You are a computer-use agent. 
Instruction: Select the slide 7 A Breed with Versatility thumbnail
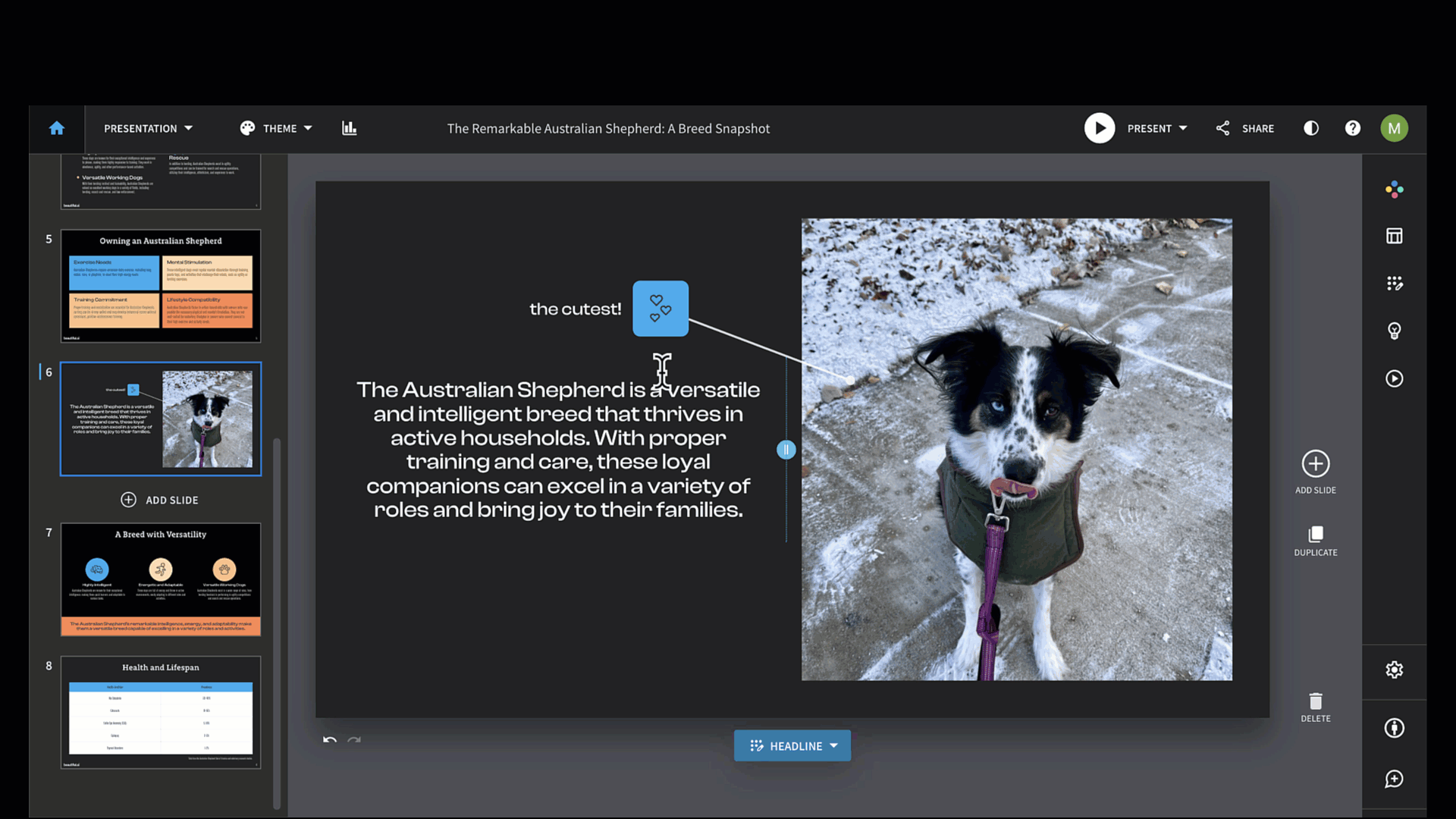click(x=161, y=579)
